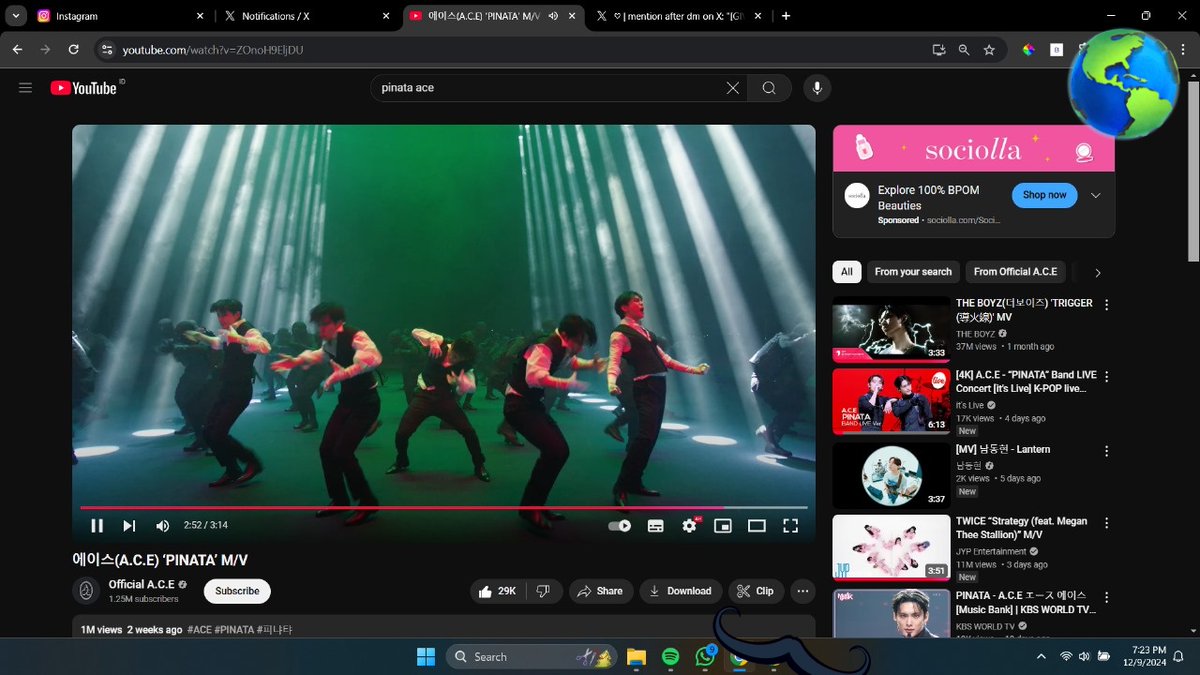This screenshot has width=1200, height=675.
Task: Click Sociolla 'Shop now' ad button
Action: (x=1044, y=195)
